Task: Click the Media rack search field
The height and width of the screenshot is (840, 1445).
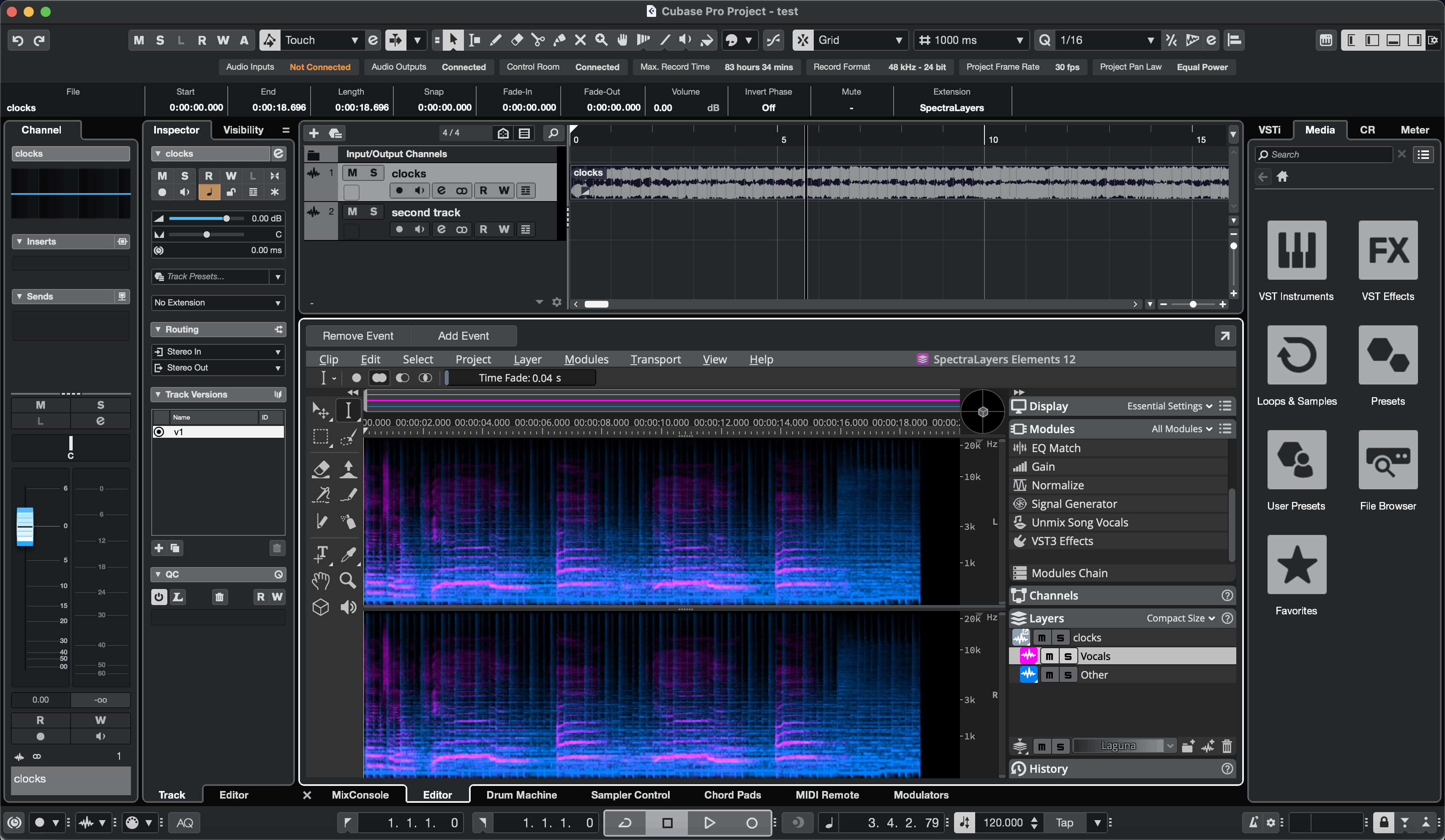Action: (x=1325, y=154)
